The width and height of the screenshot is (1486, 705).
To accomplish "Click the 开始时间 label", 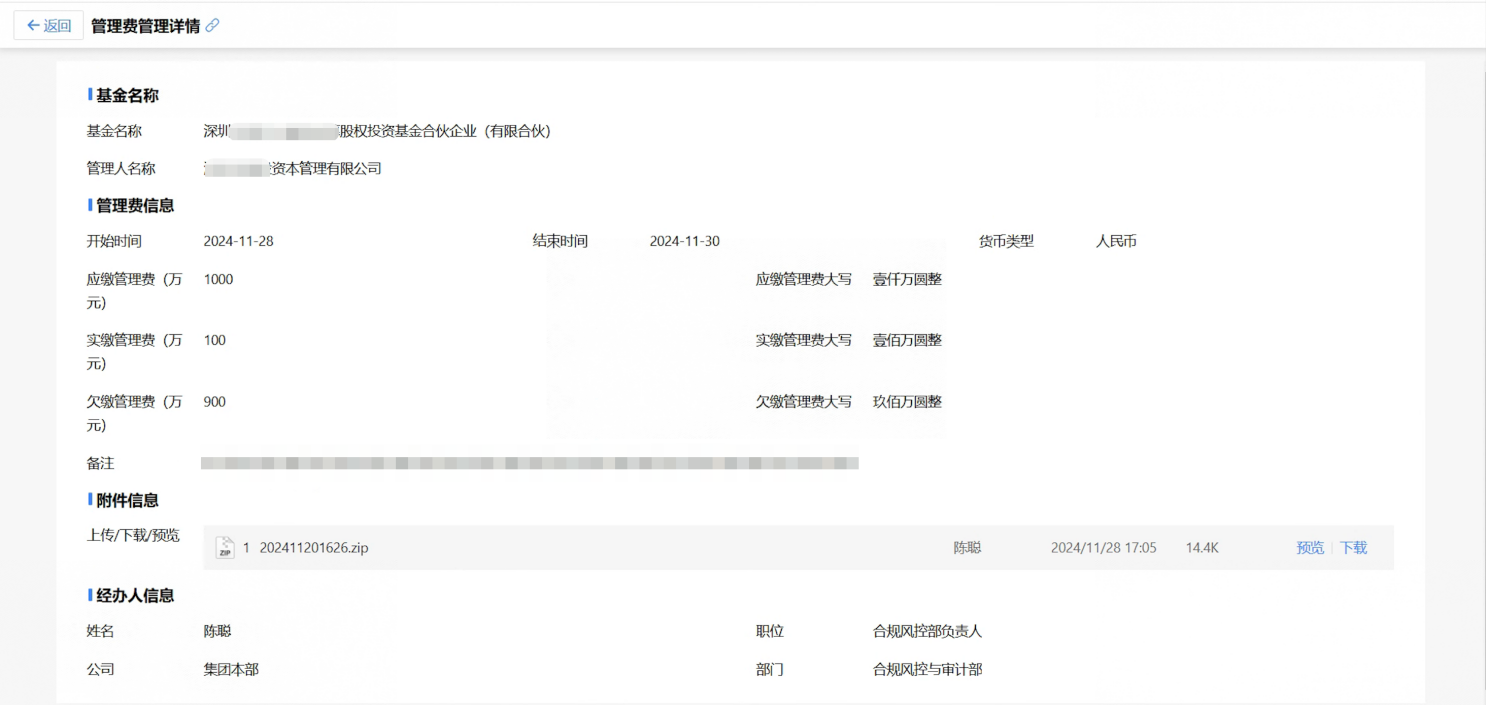I will point(114,241).
